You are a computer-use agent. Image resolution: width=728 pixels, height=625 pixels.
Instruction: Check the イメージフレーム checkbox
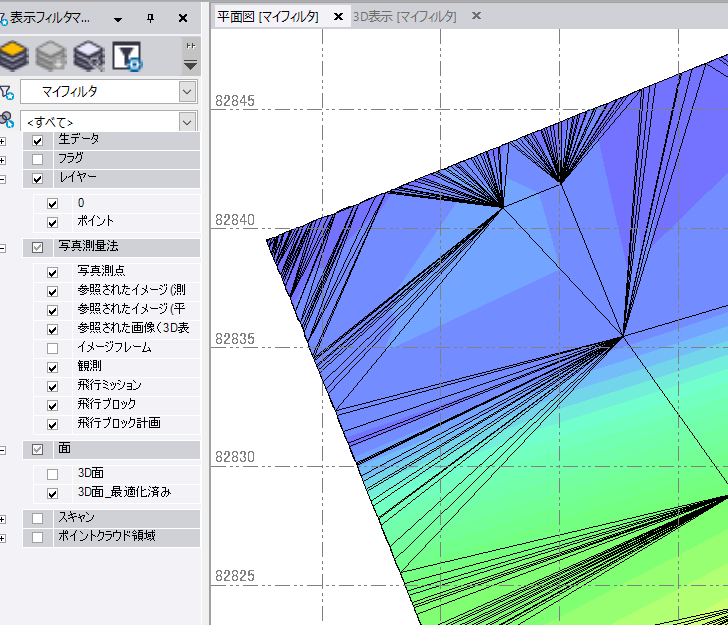[52, 348]
